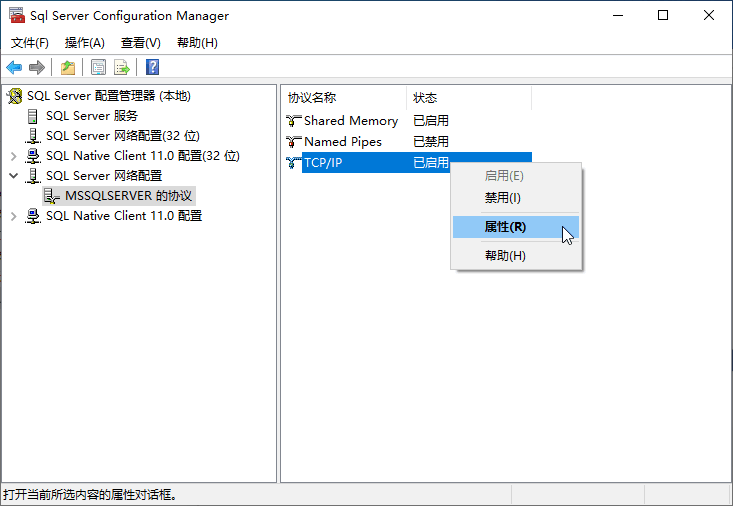Select SQL Native Client 11.0 配置(32 位) label
The image size is (733, 506).
coord(143,156)
